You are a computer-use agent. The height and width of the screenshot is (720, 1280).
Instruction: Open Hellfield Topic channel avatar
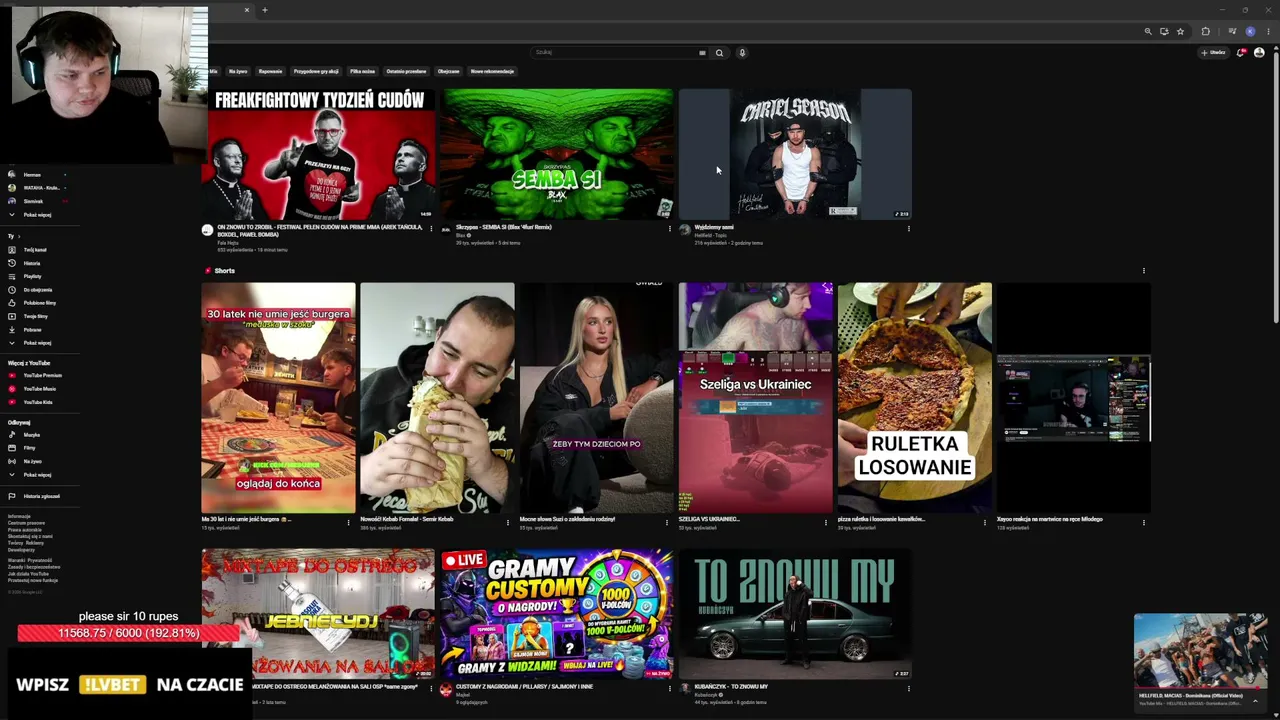(684, 230)
